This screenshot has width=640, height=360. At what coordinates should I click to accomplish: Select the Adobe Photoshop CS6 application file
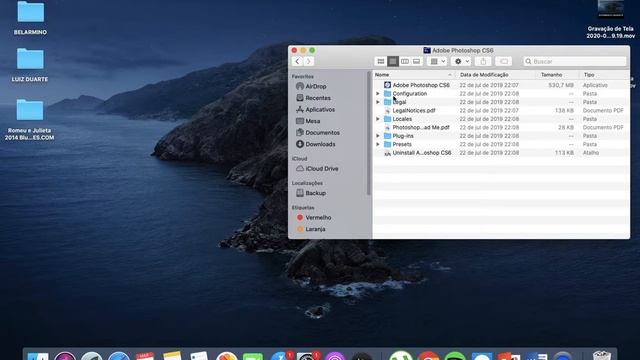tap(421, 85)
